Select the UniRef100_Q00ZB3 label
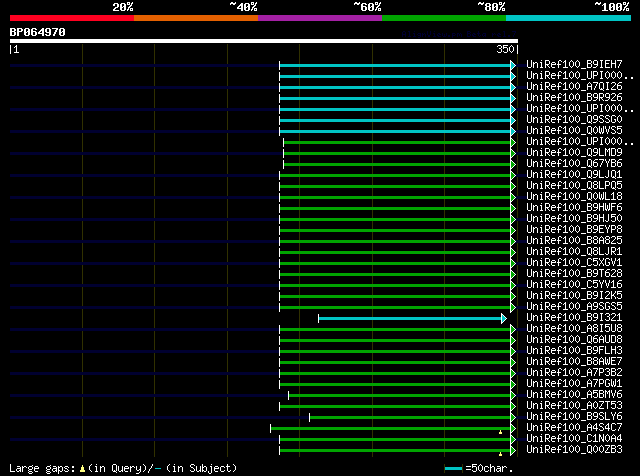 click(x=574, y=450)
